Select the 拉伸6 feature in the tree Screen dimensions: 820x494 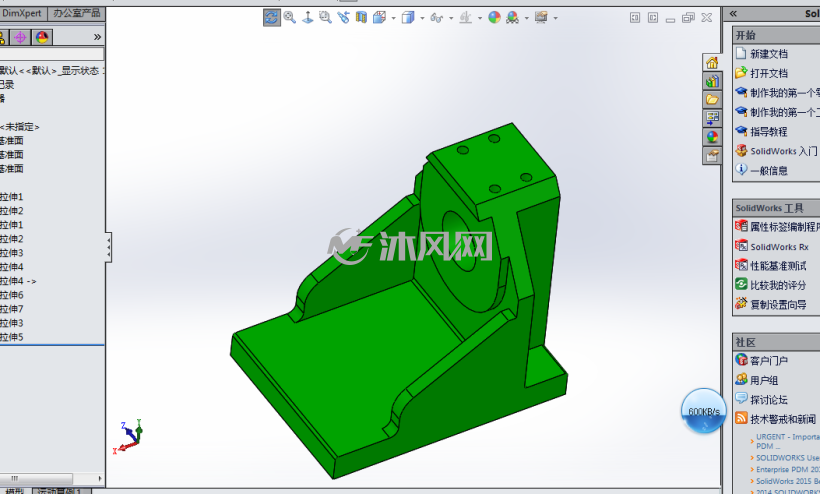[12, 295]
